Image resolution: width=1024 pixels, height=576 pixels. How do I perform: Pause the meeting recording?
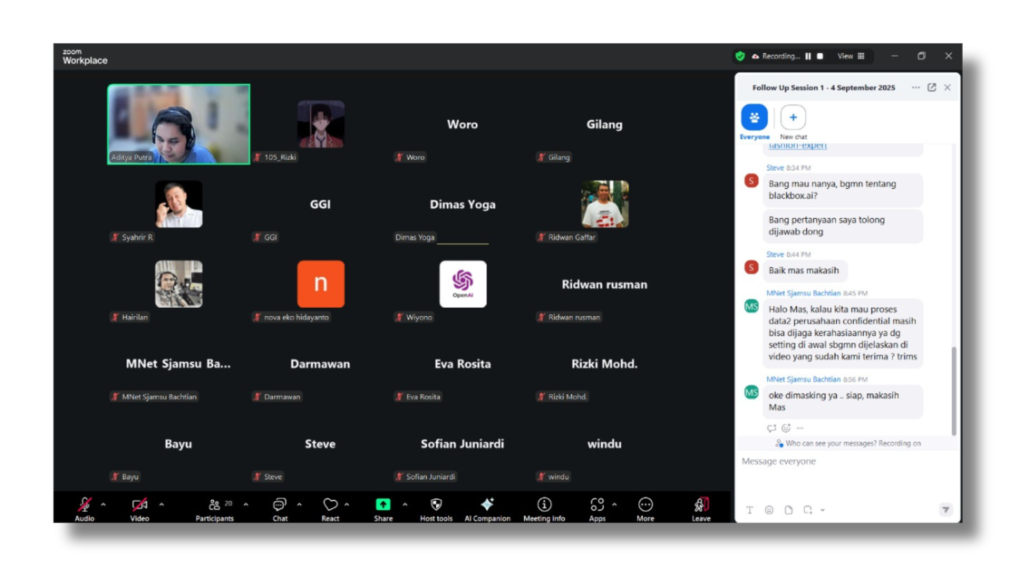808,56
